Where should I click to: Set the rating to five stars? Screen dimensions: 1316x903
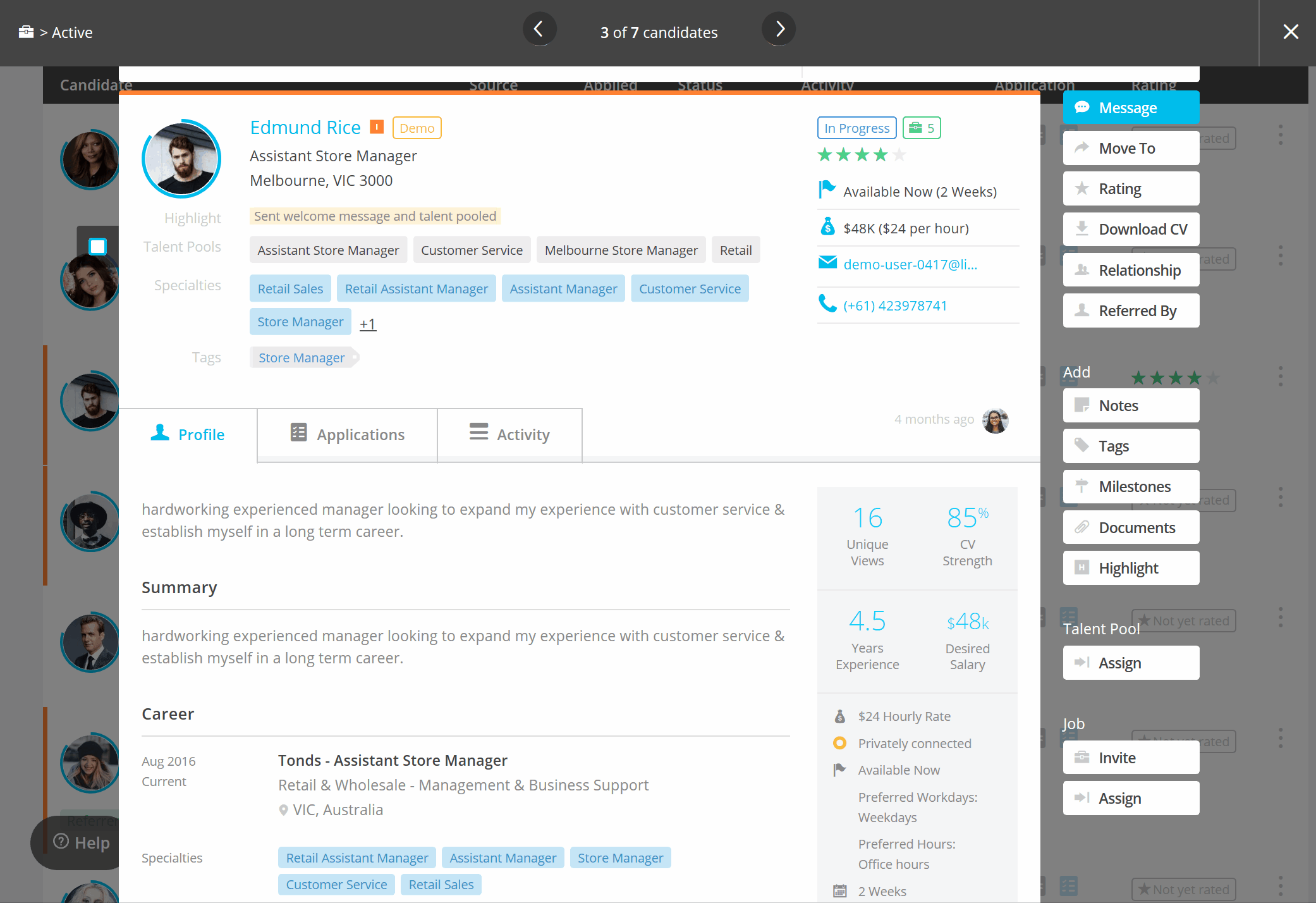899,155
